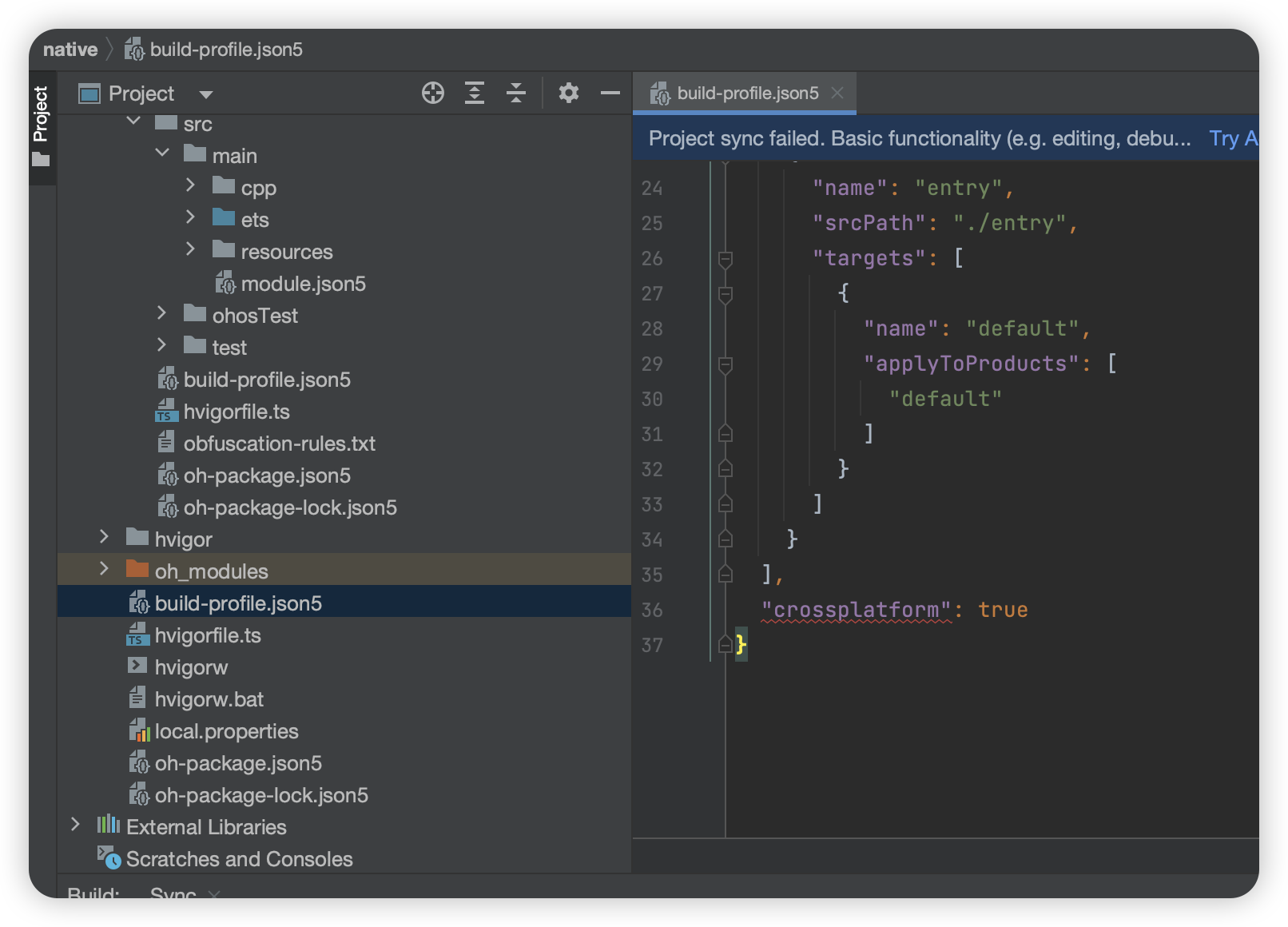Place cursor at closing brace on line 37

tap(741, 644)
